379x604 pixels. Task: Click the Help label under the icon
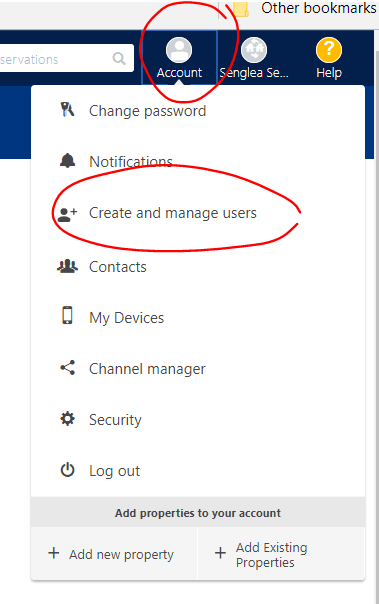[329, 72]
